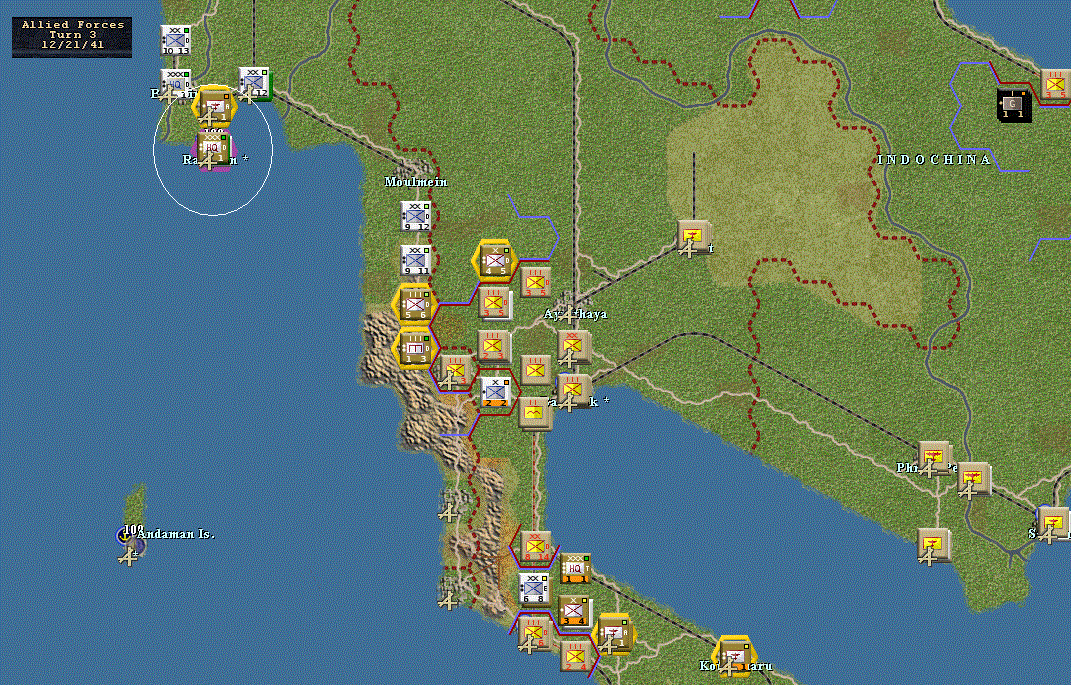Select the Japanese unit stack on Bangkok

point(574,391)
